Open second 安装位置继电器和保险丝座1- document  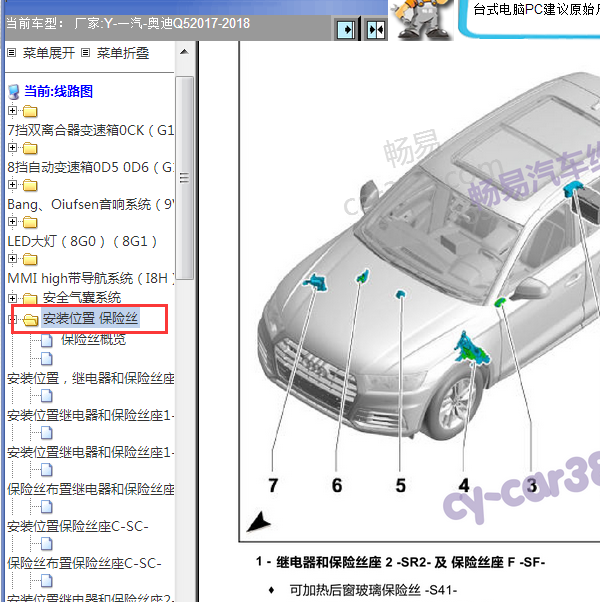[x=91, y=452]
